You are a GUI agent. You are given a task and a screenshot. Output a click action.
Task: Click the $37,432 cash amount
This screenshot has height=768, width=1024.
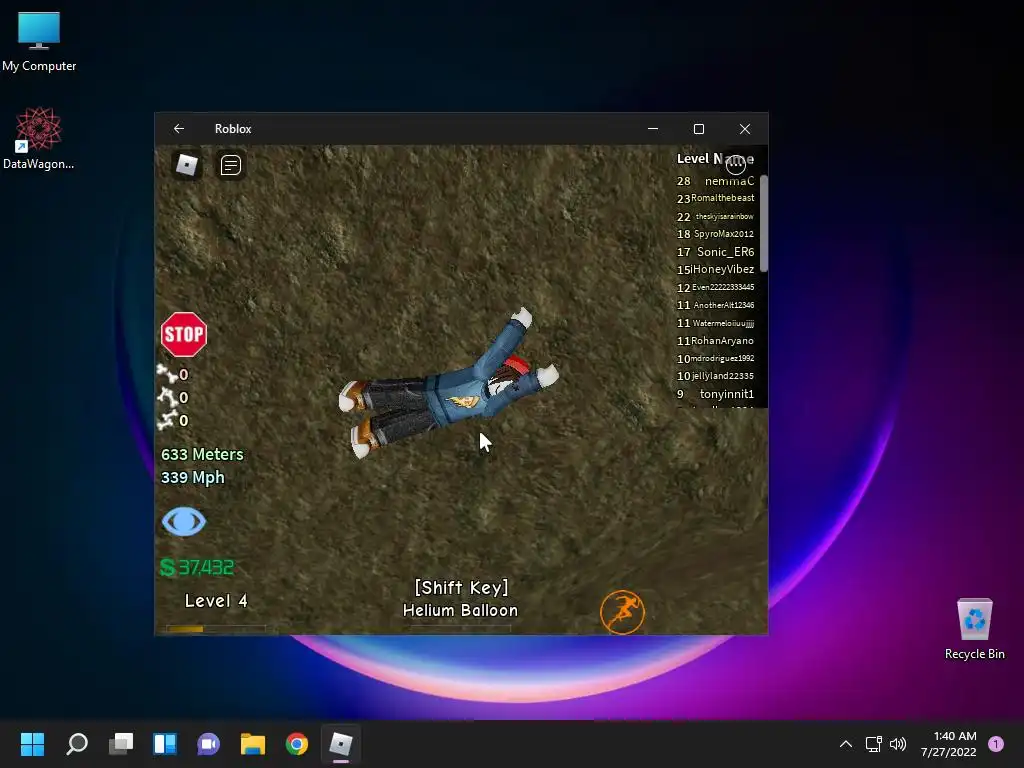point(197,567)
